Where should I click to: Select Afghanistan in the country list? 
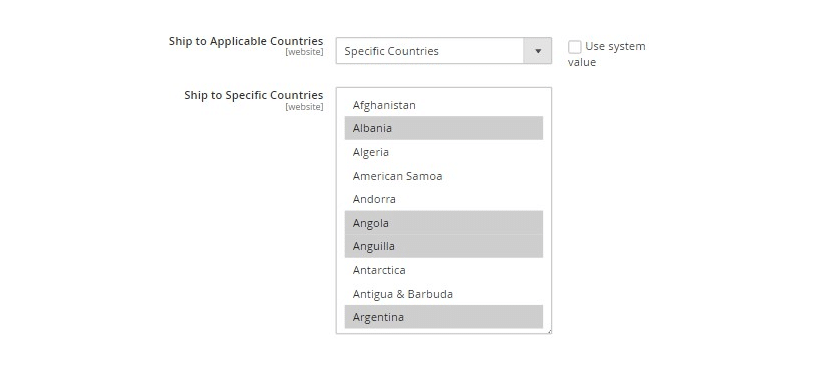coord(444,105)
